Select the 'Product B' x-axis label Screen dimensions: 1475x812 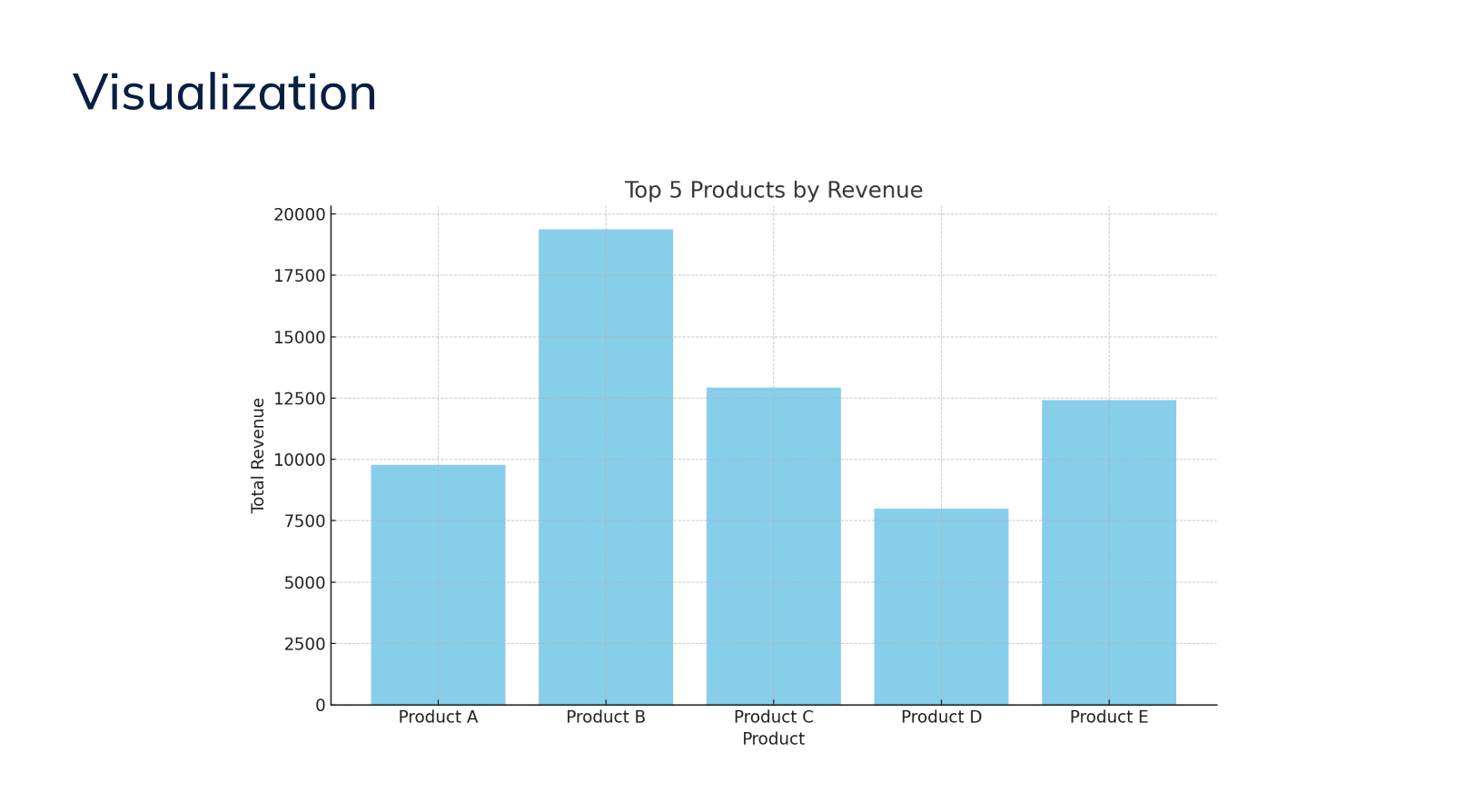point(606,717)
